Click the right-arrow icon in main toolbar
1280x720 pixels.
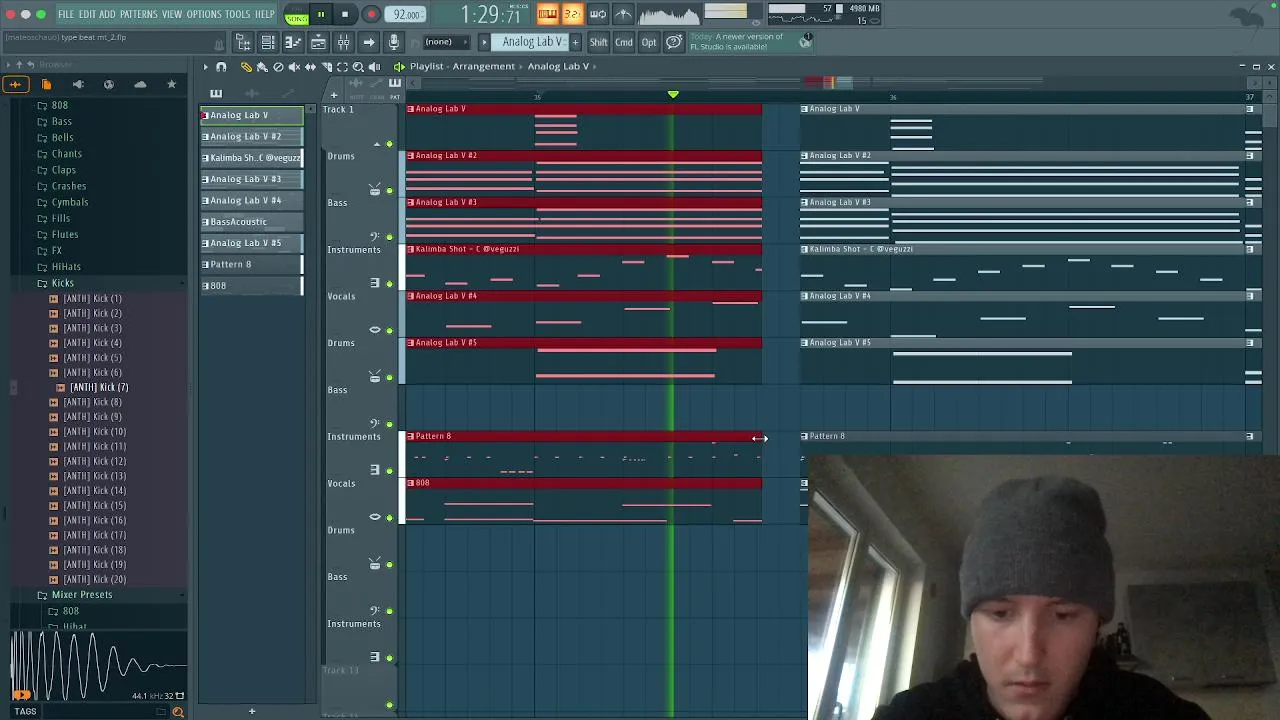tap(369, 42)
